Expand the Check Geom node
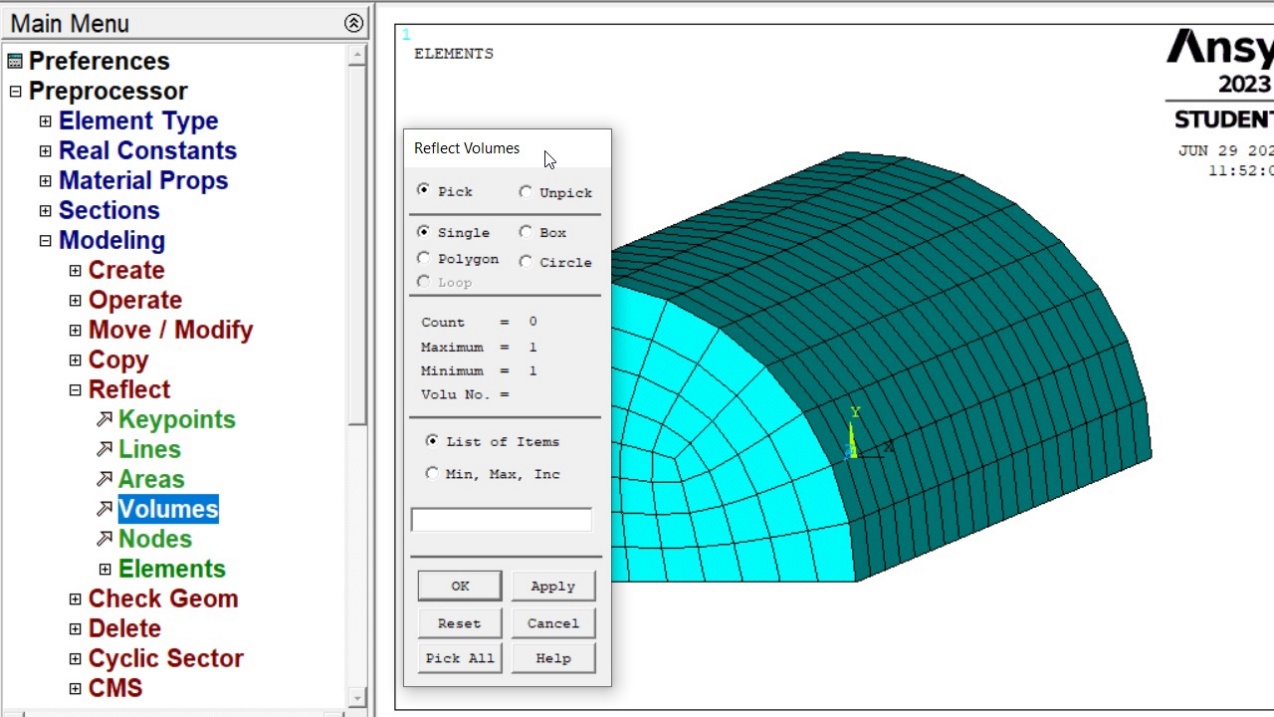 [x=75, y=599]
